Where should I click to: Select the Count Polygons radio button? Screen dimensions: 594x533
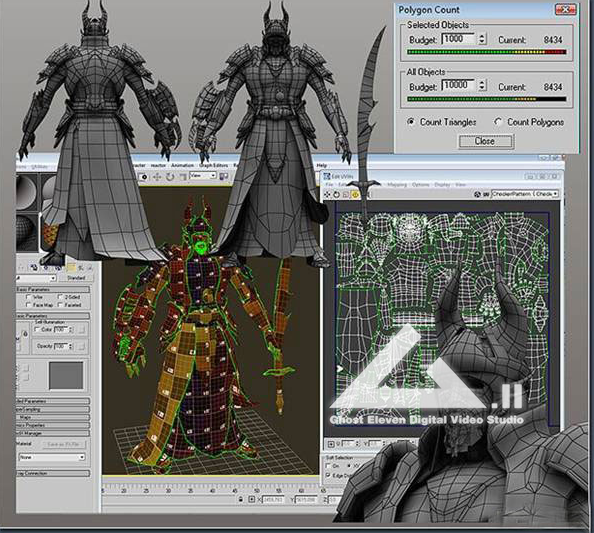coord(498,122)
